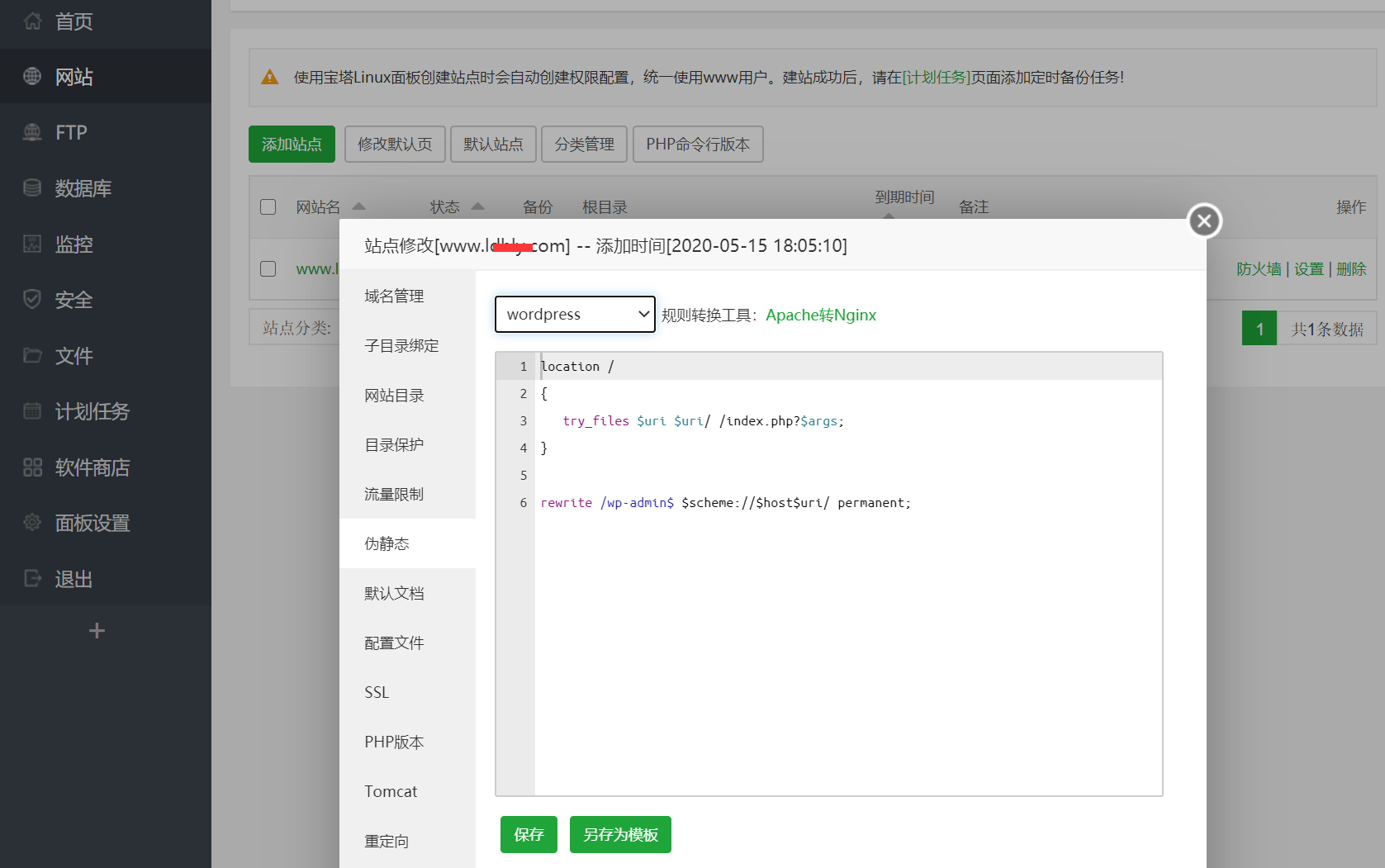Open the 配置文件 tab
The image size is (1385, 868).
click(x=394, y=643)
